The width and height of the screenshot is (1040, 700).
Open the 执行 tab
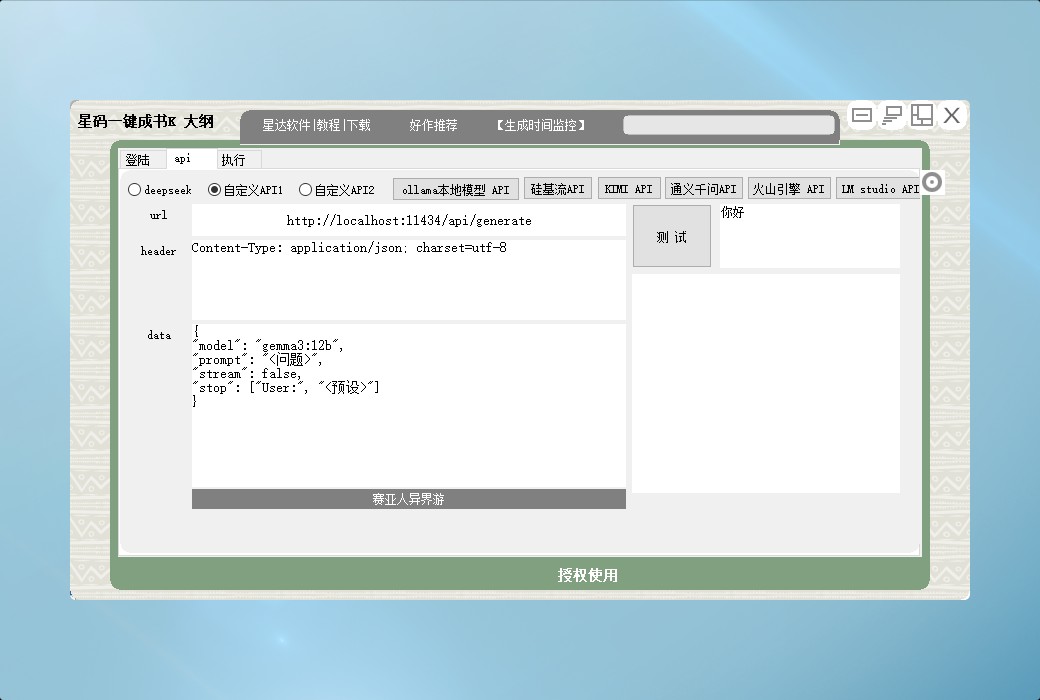(x=233, y=160)
